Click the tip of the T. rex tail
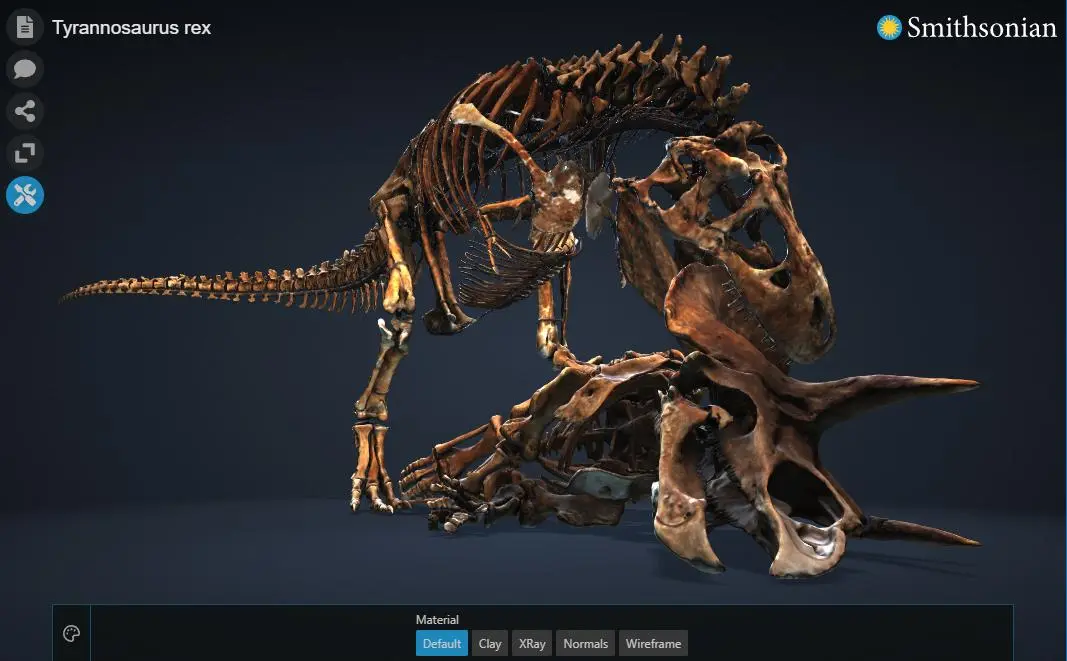This screenshot has width=1067, height=661. (71, 295)
